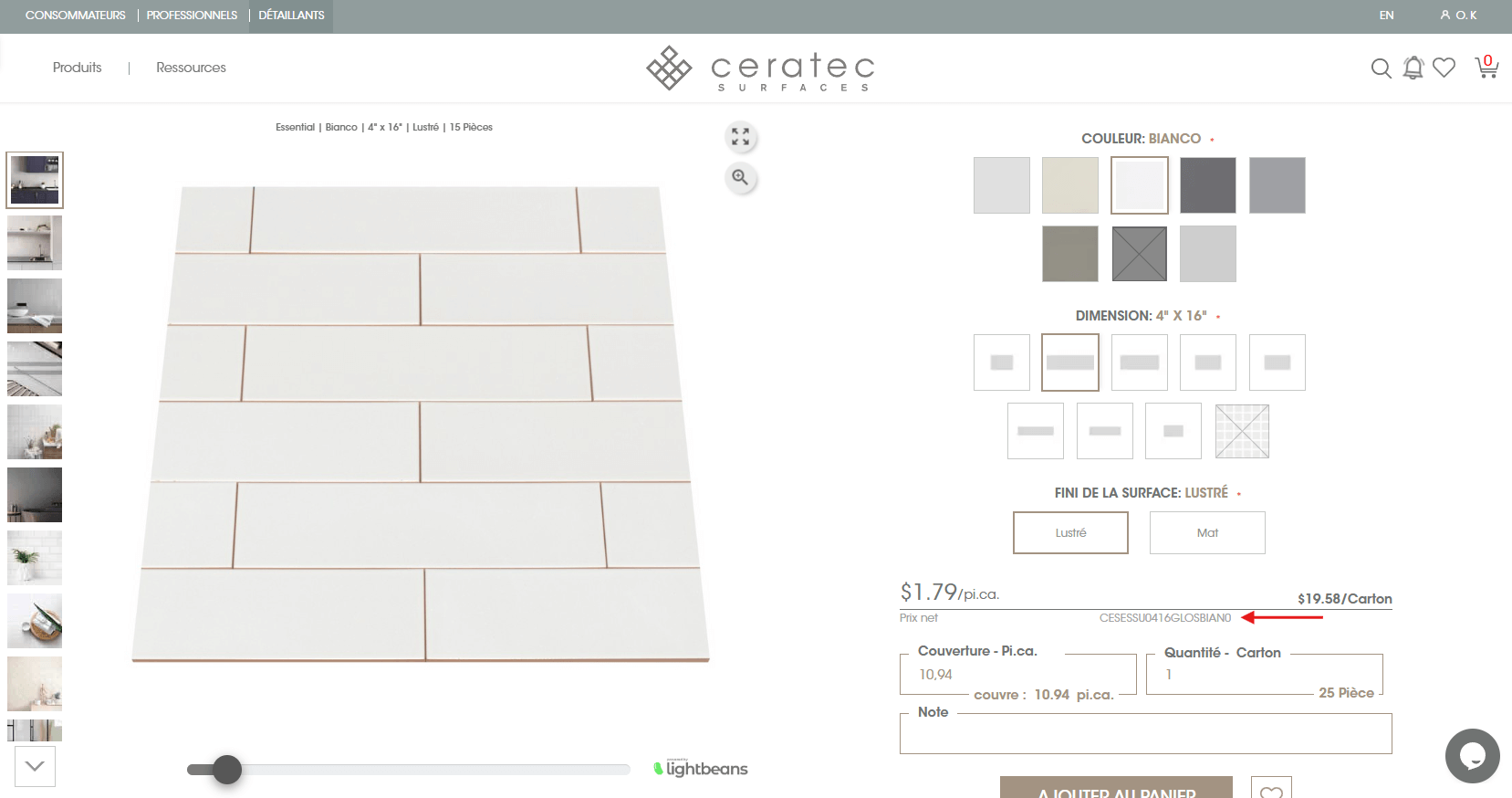The width and height of the screenshot is (1512, 798).
Task: Open the favorites heart in the header
Action: coord(1444,68)
